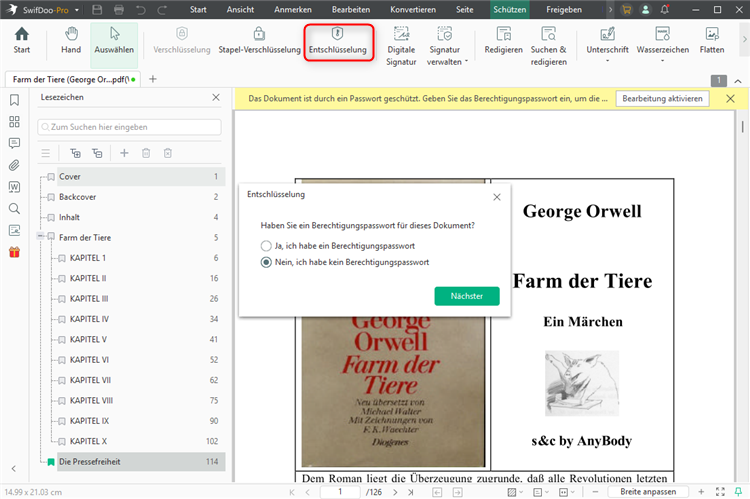Open the Freigeben menu tab
Screen dimensions: 750x499
tap(564, 10)
